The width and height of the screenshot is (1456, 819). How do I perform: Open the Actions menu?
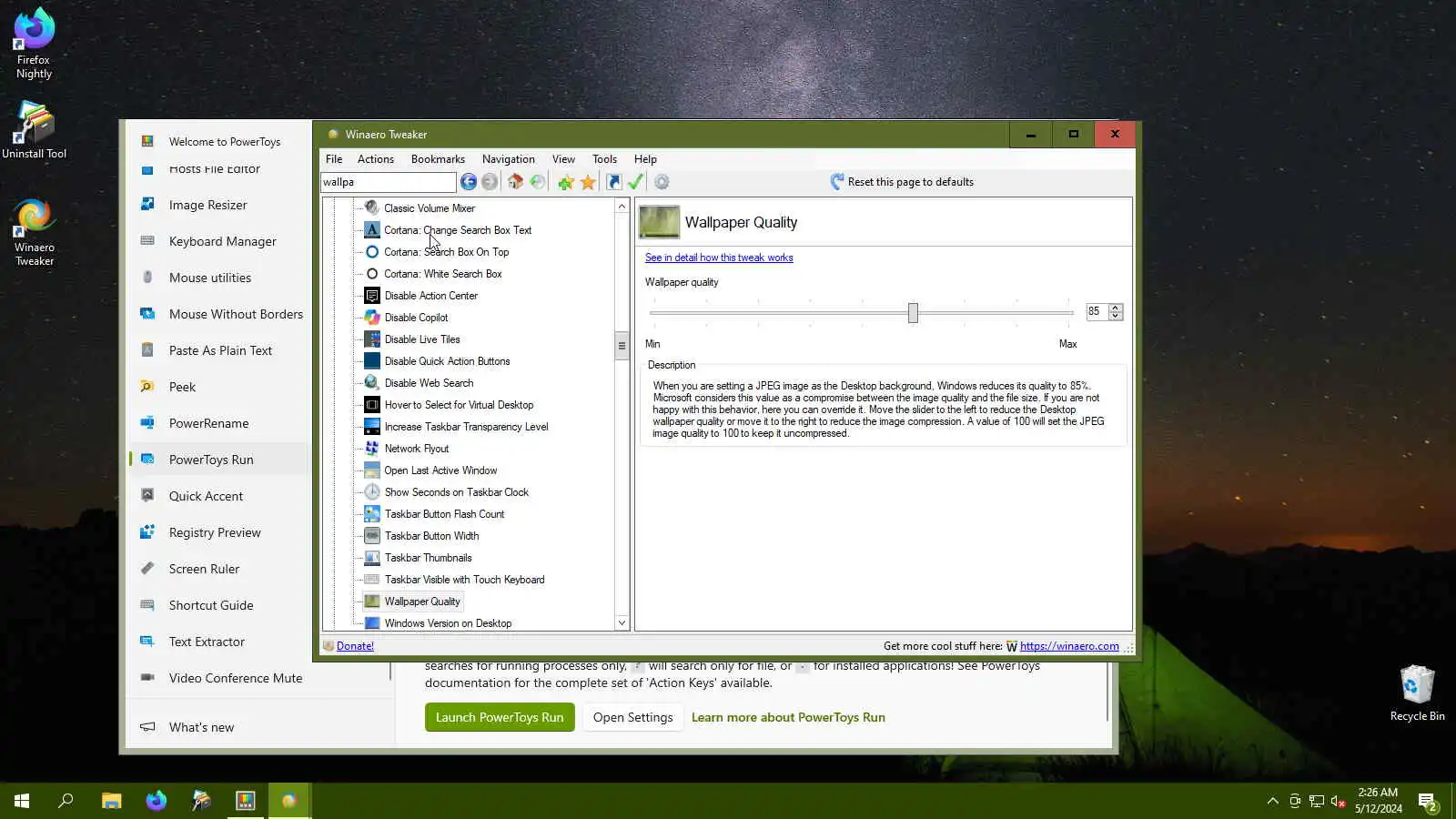click(376, 159)
